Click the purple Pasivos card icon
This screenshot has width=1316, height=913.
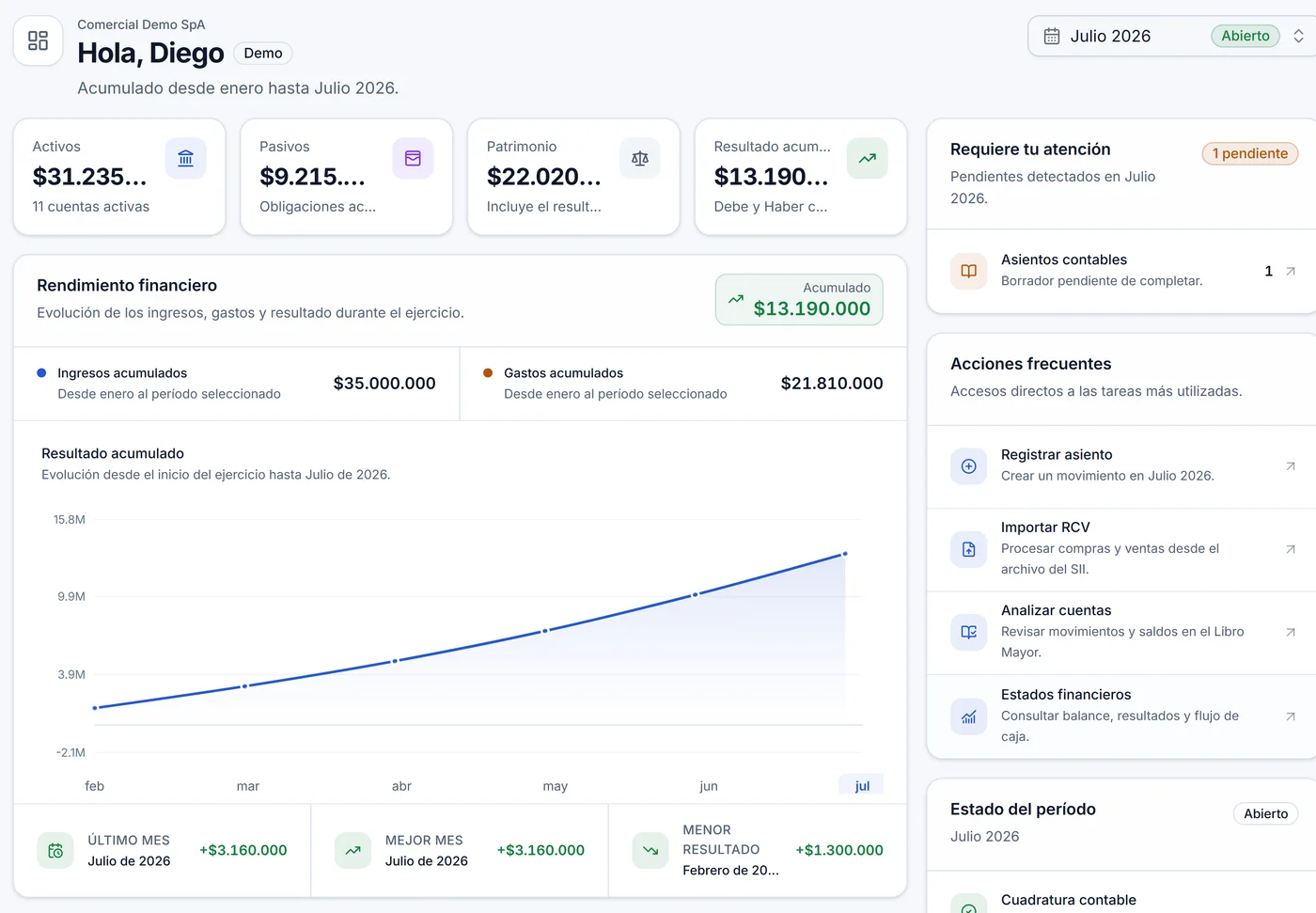click(413, 159)
